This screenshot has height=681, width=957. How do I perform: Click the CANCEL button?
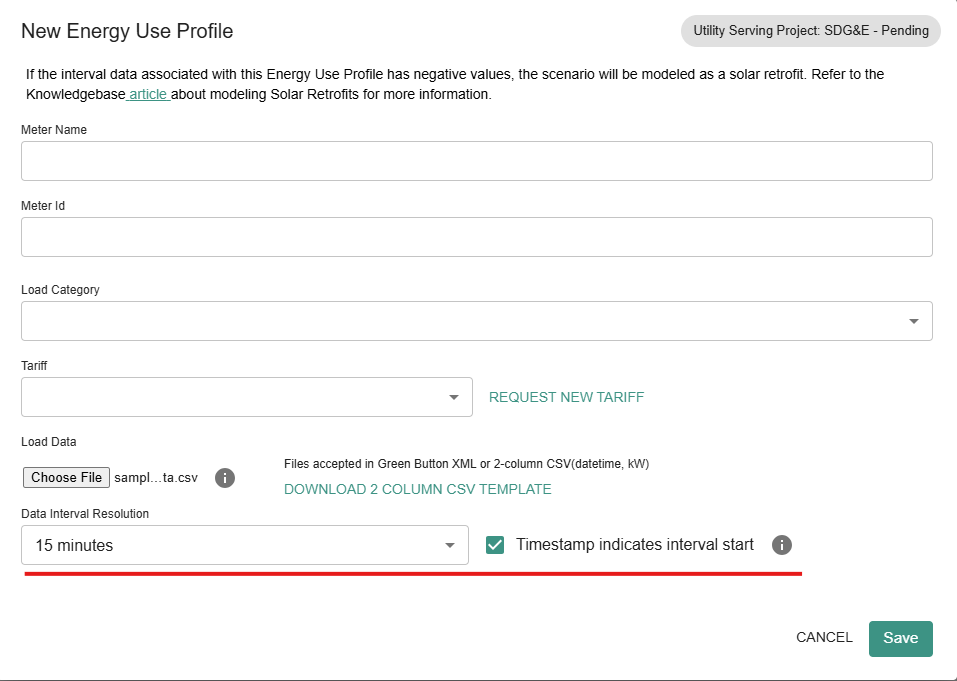tap(824, 637)
